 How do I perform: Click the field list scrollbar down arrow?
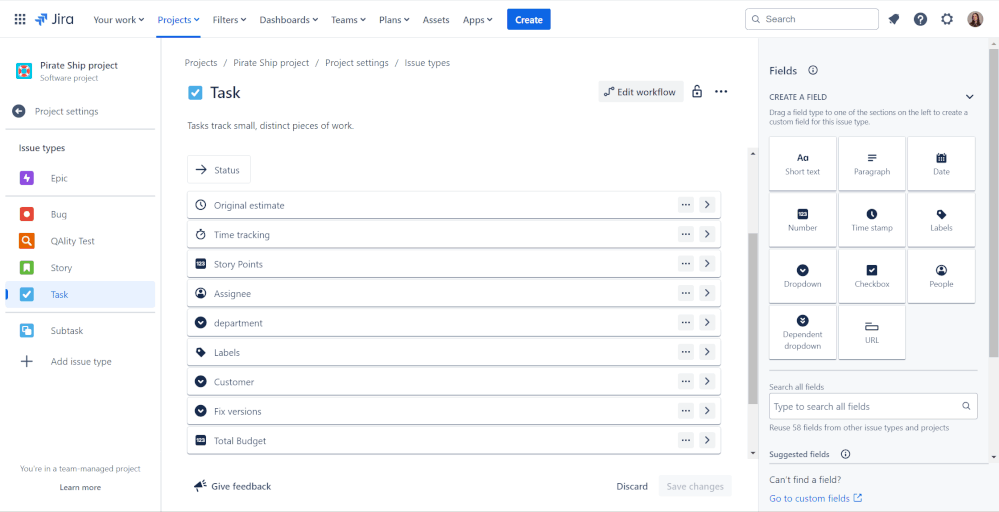[x=752, y=453]
